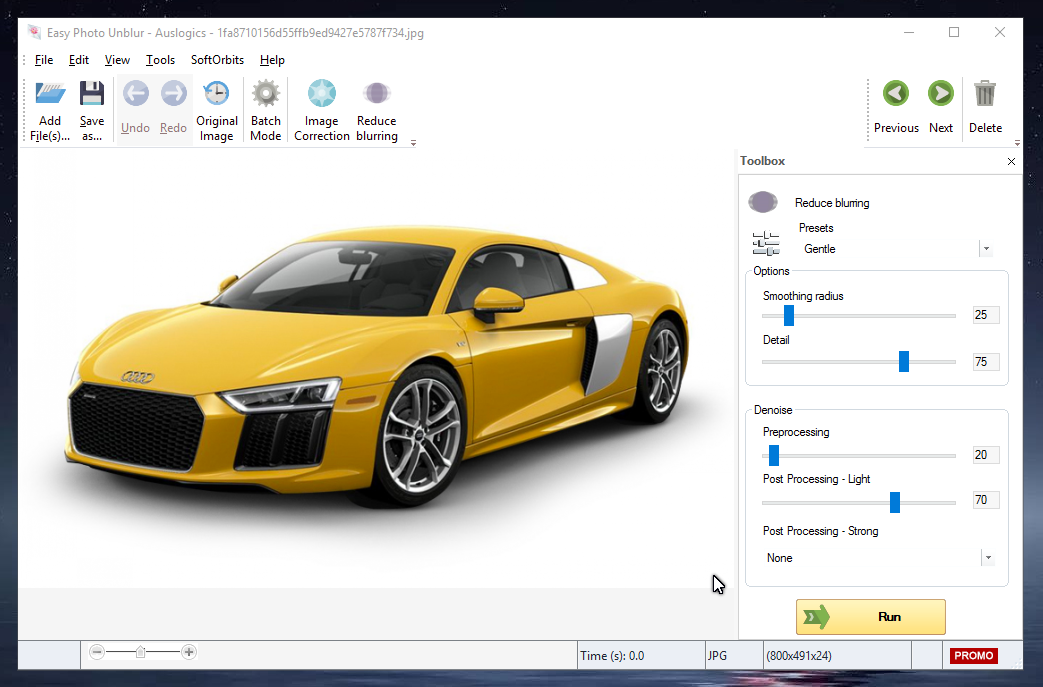
Task: Click the "Denoise" group label
Action: pyautogui.click(x=773, y=410)
